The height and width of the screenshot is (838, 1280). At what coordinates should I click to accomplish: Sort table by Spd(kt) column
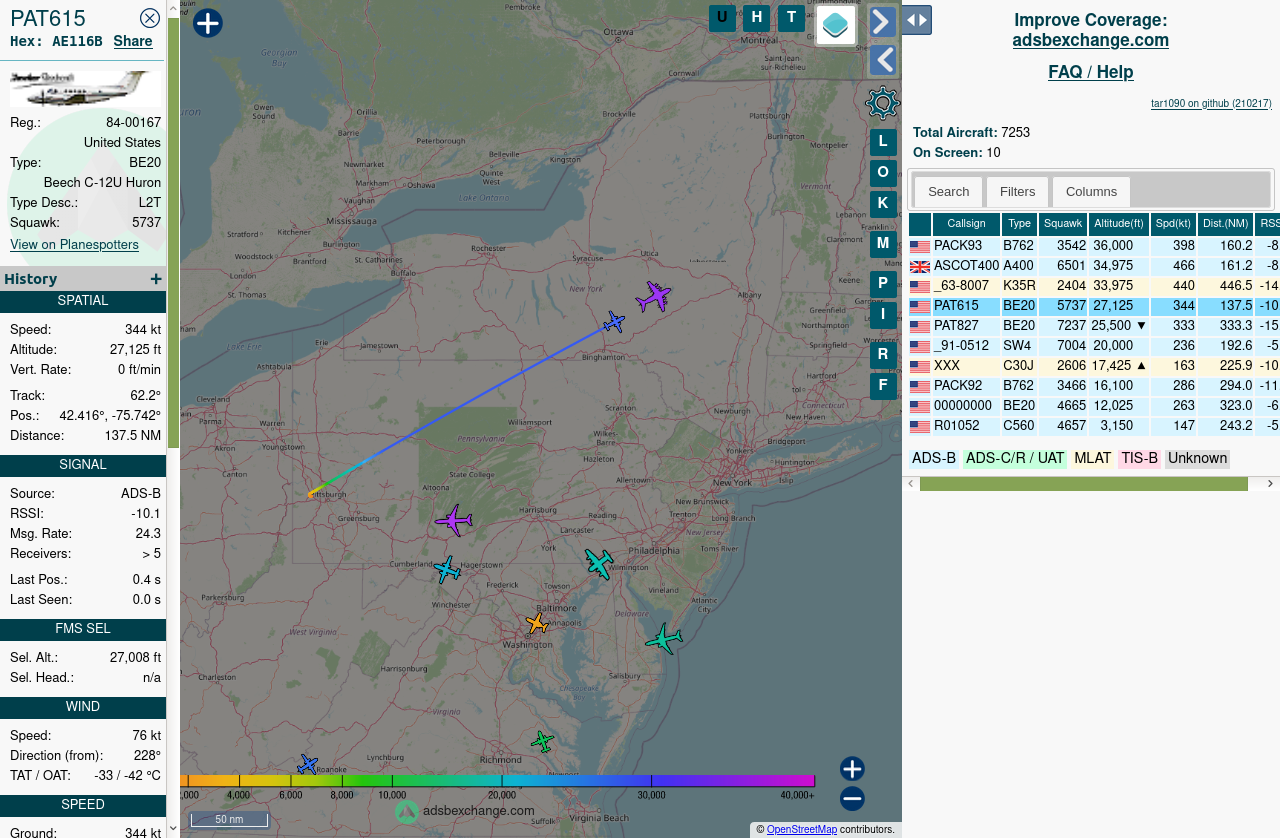1173,224
